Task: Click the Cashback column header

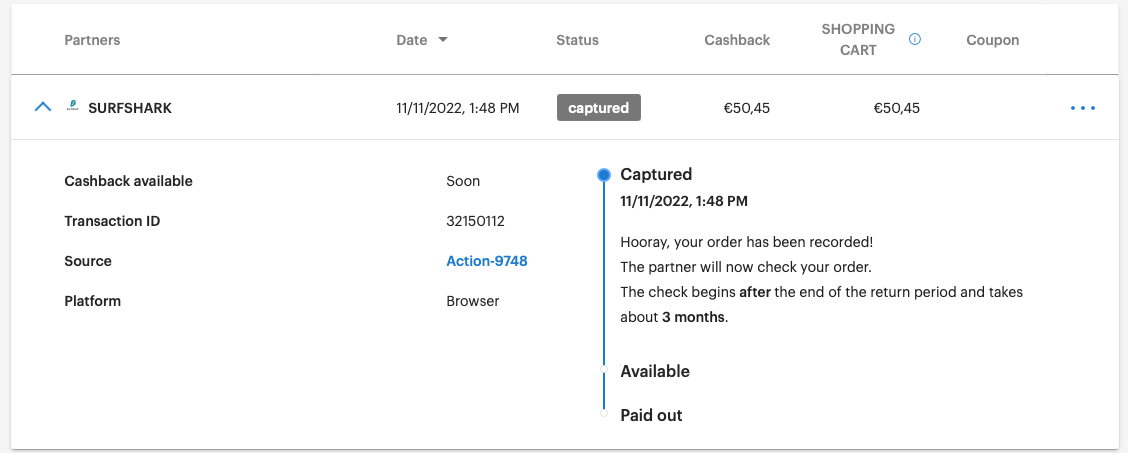Action: (x=737, y=40)
